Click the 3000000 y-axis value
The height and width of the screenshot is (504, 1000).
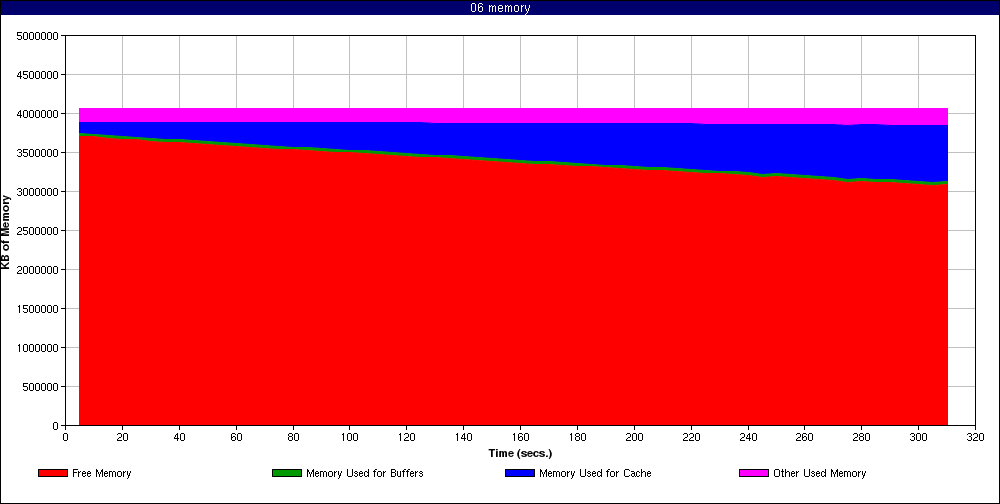coord(38,191)
